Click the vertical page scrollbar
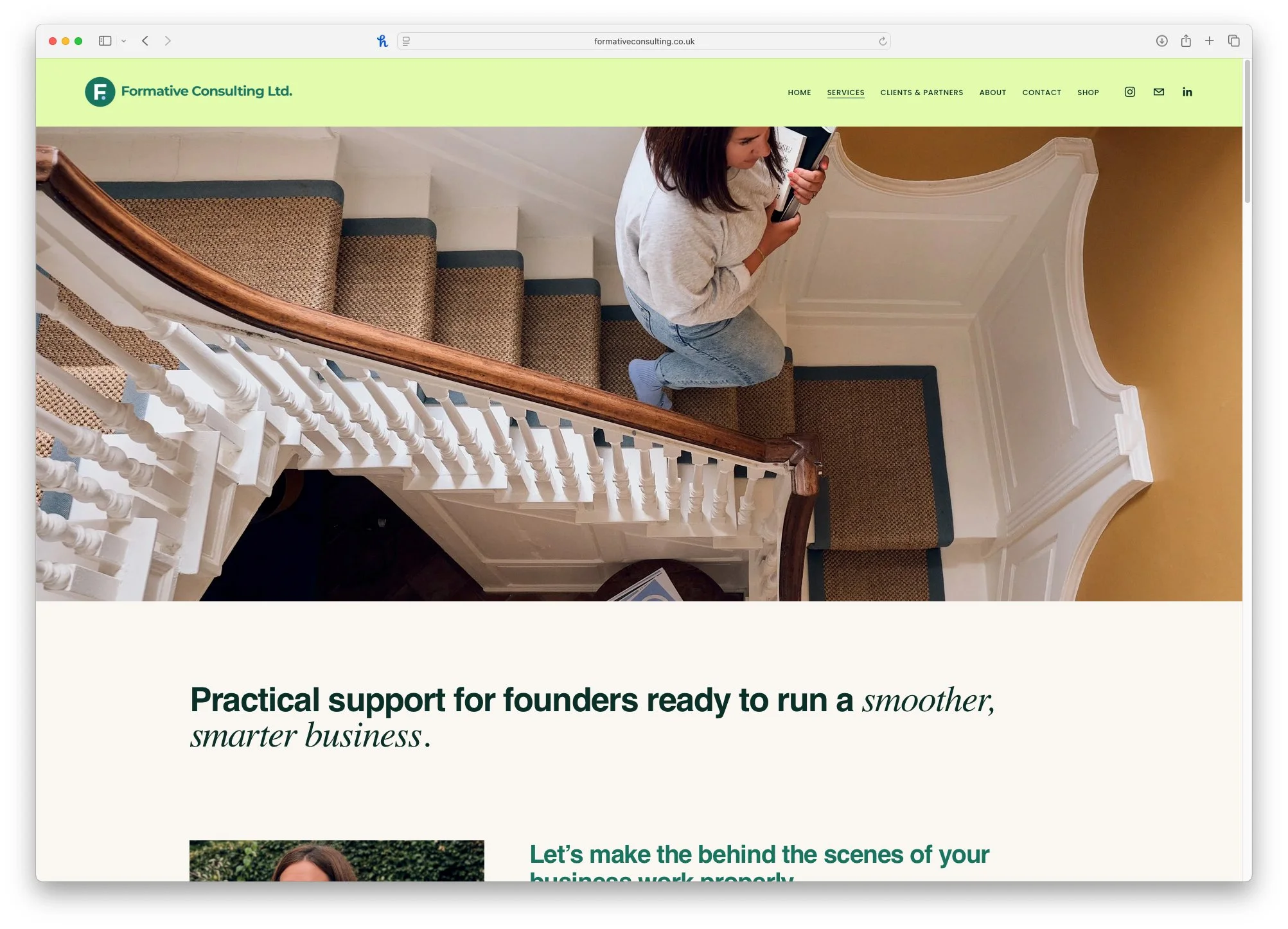 coord(1247,132)
